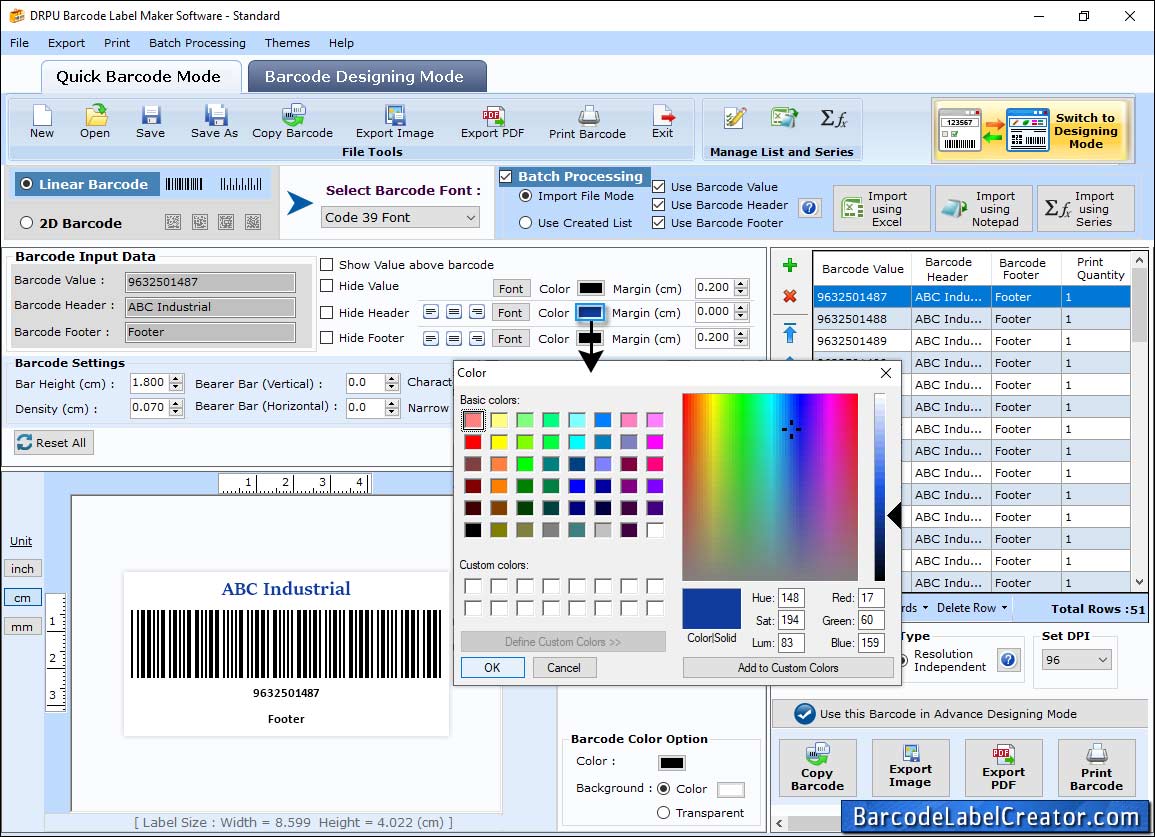Click Switch to Designing Mode
The image size is (1155, 837).
[x=1031, y=131]
